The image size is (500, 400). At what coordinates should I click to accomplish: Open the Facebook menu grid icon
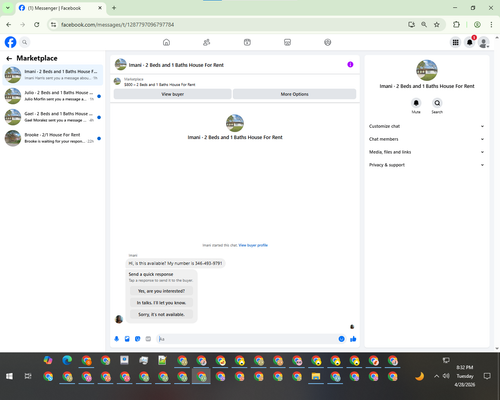[x=455, y=42]
